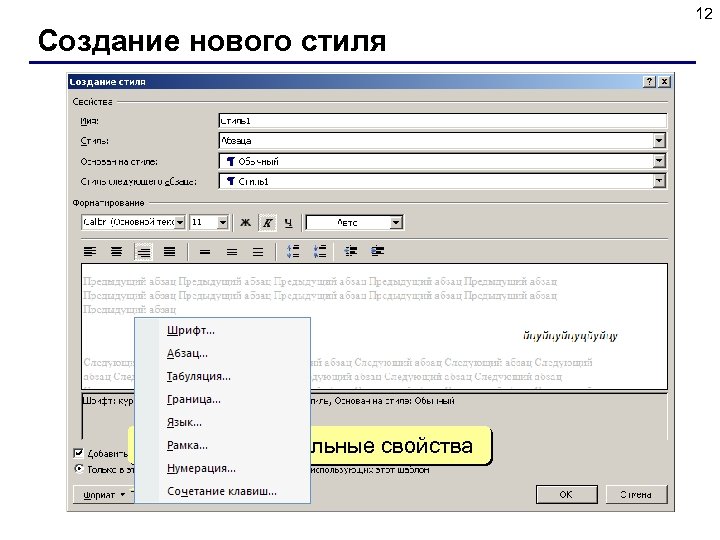Toggle the Добавить checkbox
720x540 pixels.
[x=79, y=454]
